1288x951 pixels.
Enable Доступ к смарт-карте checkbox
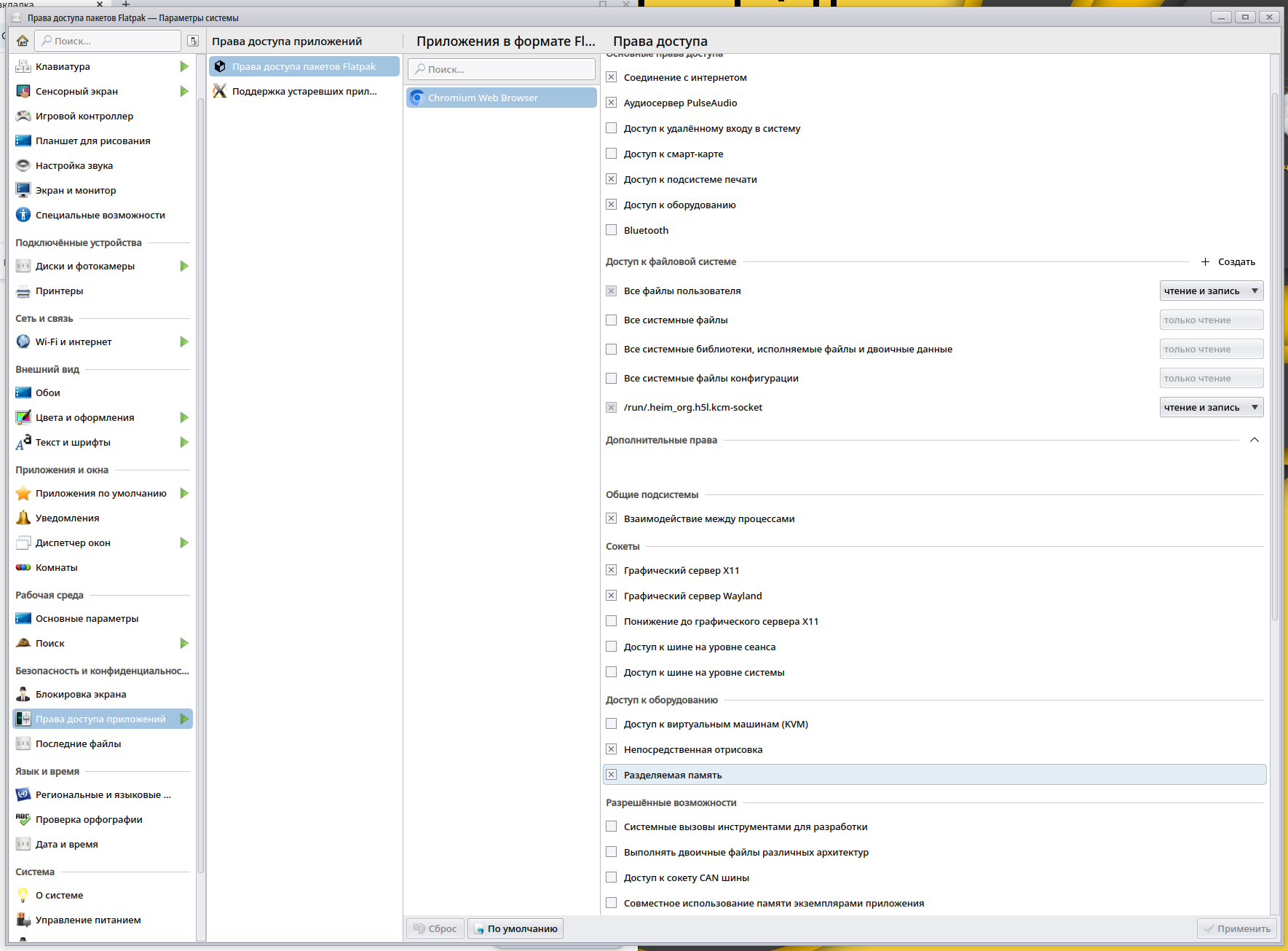point(612,154)
